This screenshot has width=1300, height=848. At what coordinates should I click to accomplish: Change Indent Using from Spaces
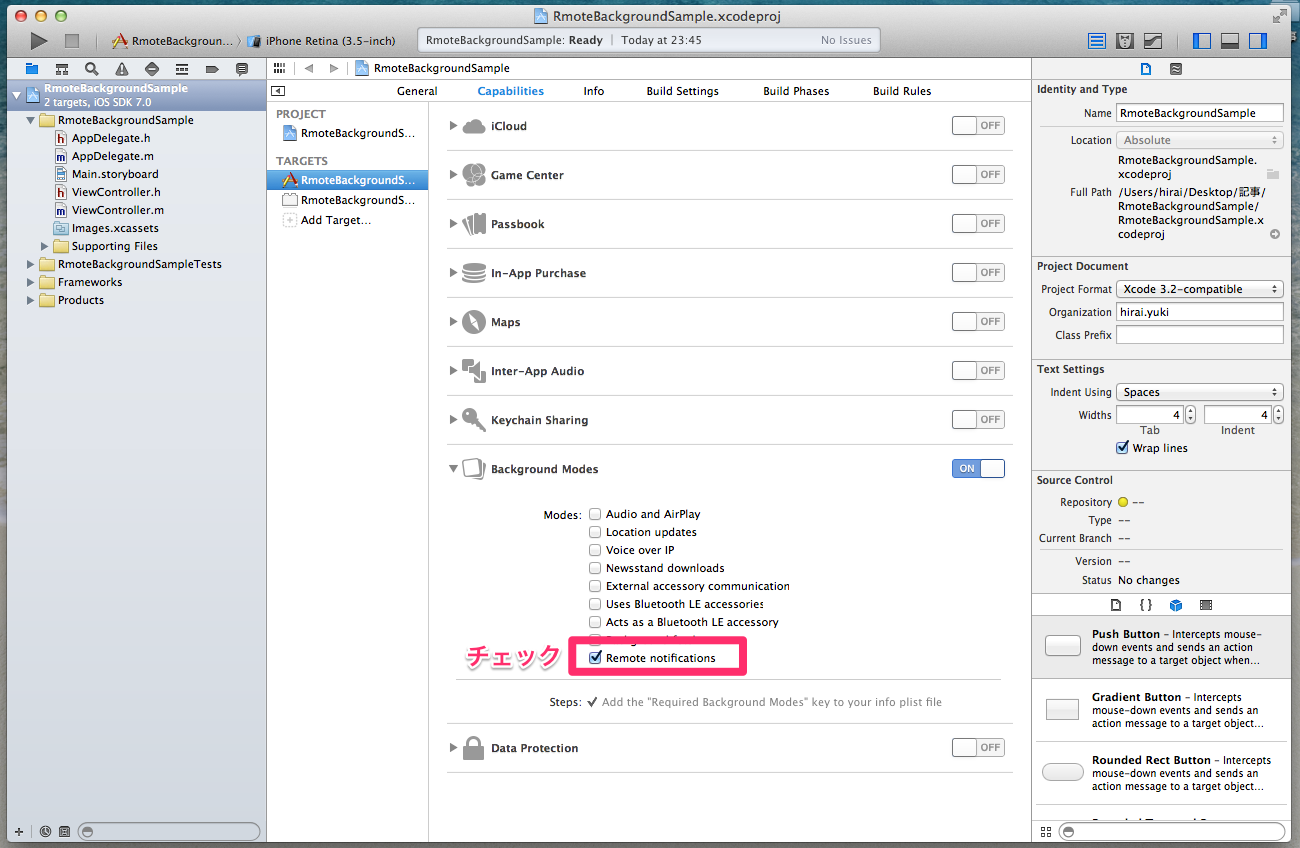[1198, 391]
